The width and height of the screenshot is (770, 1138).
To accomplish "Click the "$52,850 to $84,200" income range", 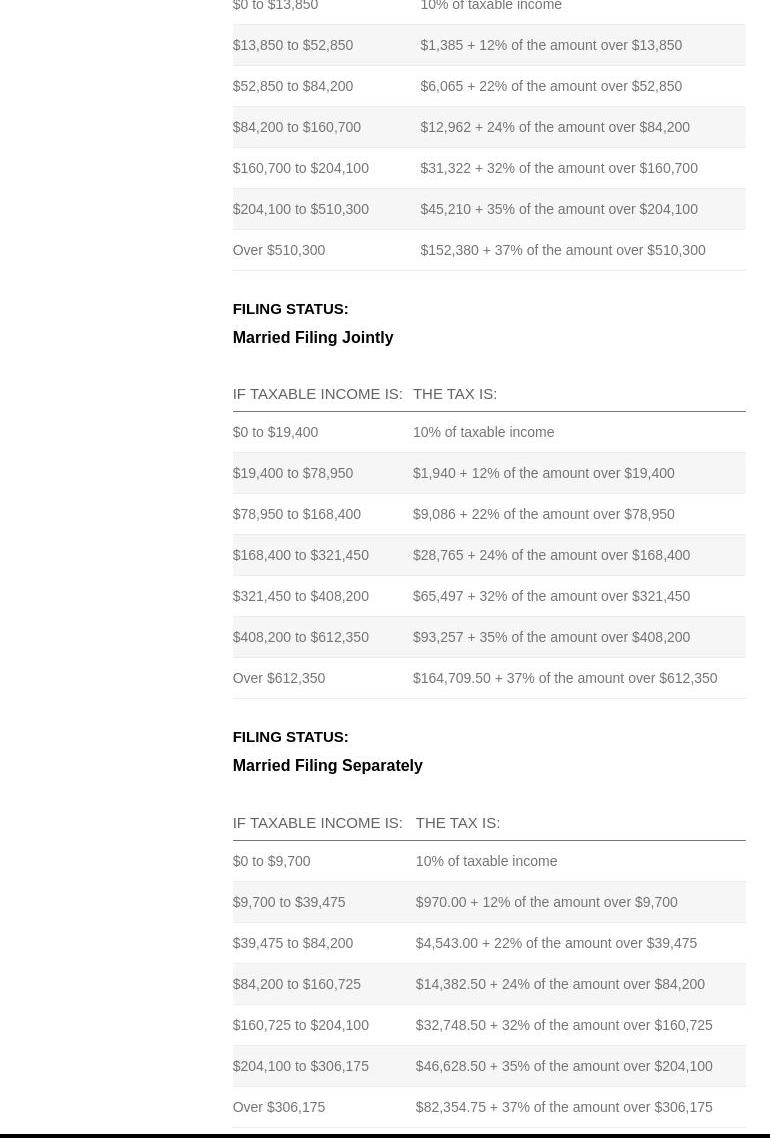I will click(292, 86).
